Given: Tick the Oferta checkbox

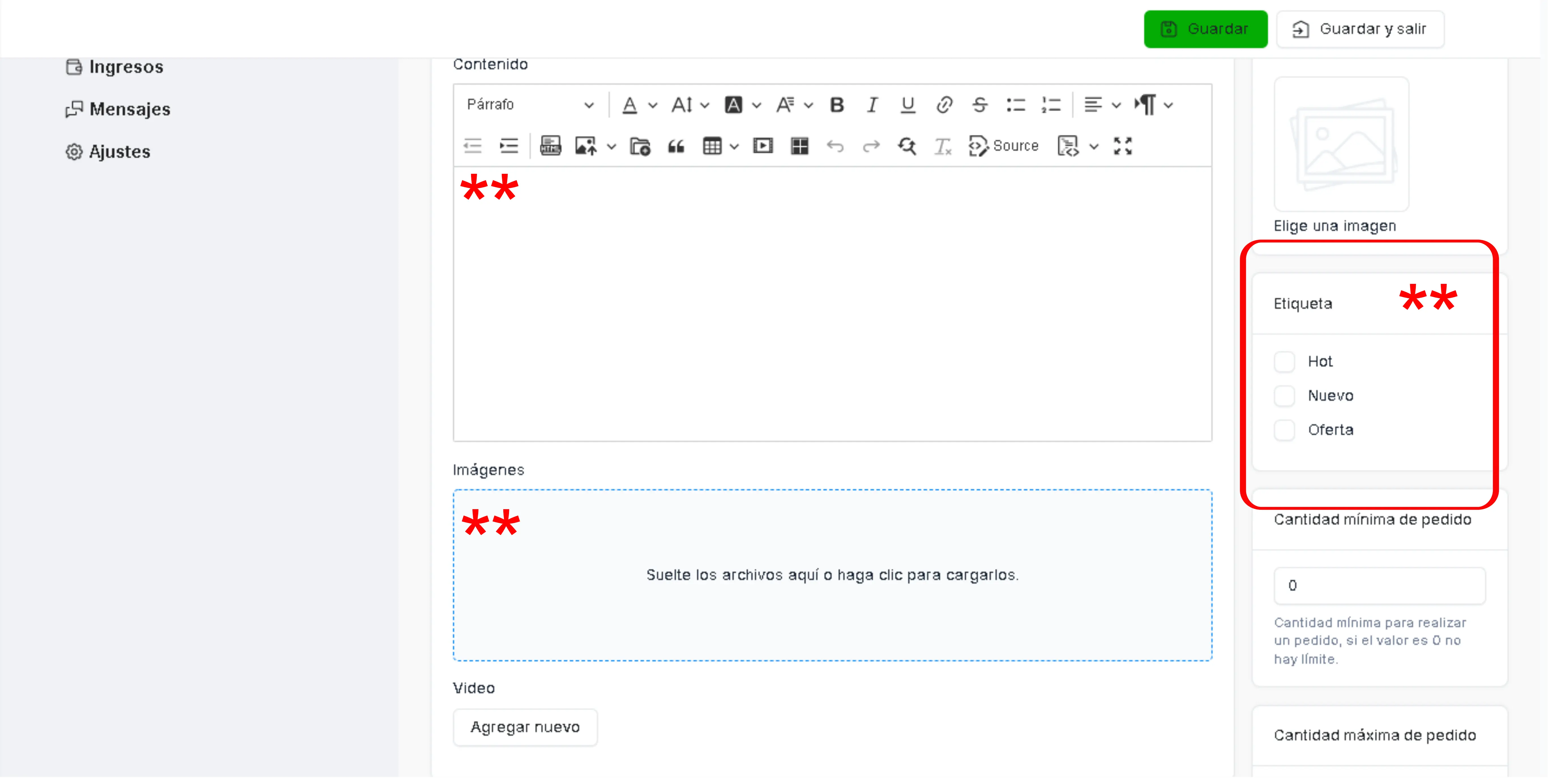Looking at the screenshot, I should (1284, 430).
